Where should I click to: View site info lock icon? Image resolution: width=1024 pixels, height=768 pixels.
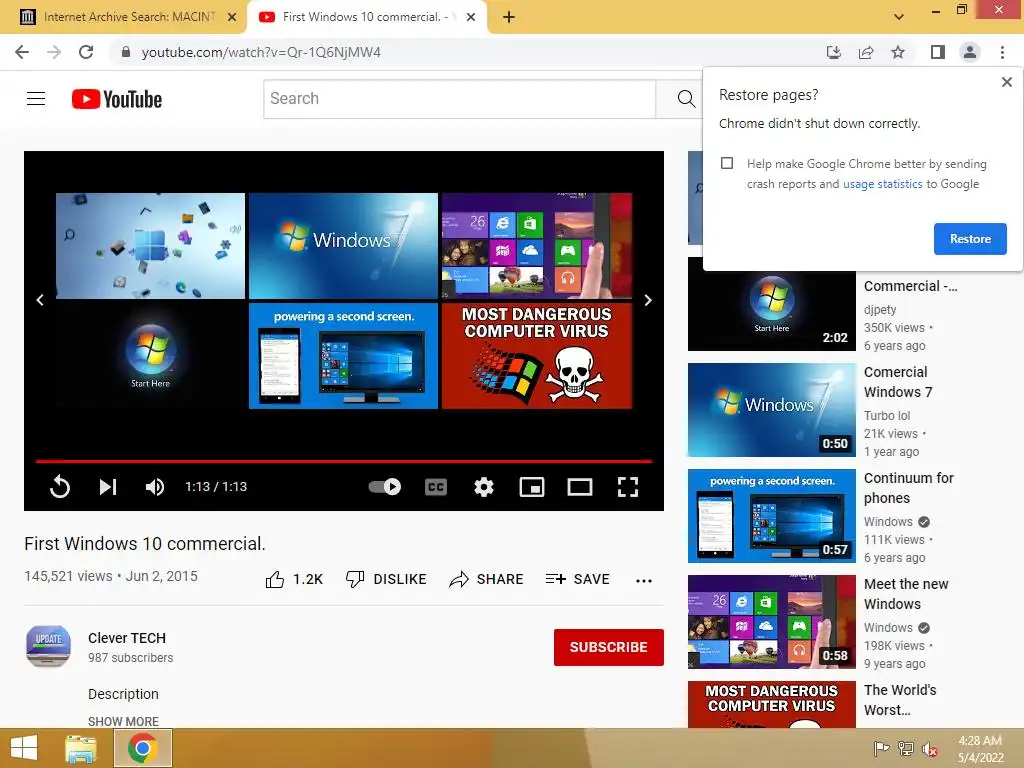coord(126,52)
